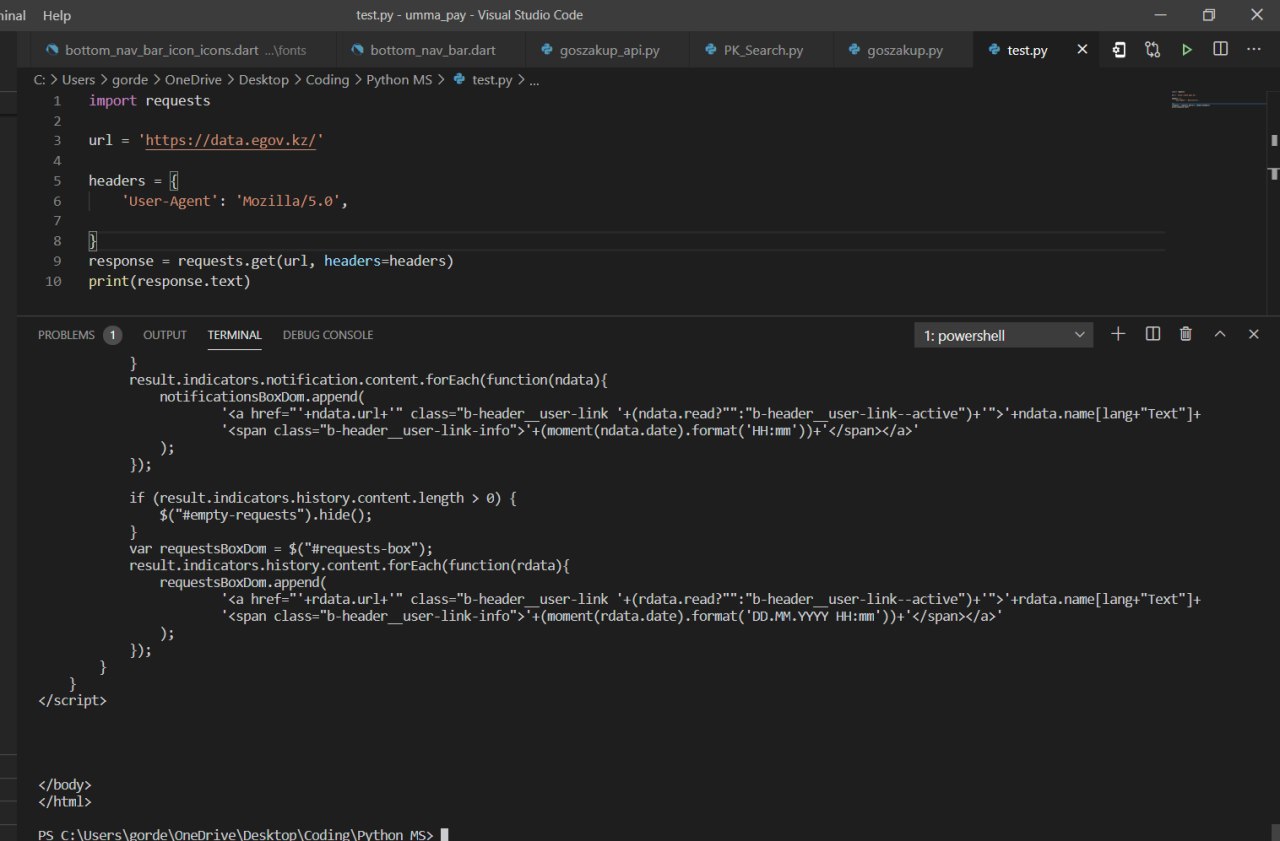The height and width of the screenshot is (841, 1280).
Task: Add a new terminal with the plus icon
Action: tap(1118, 334)
